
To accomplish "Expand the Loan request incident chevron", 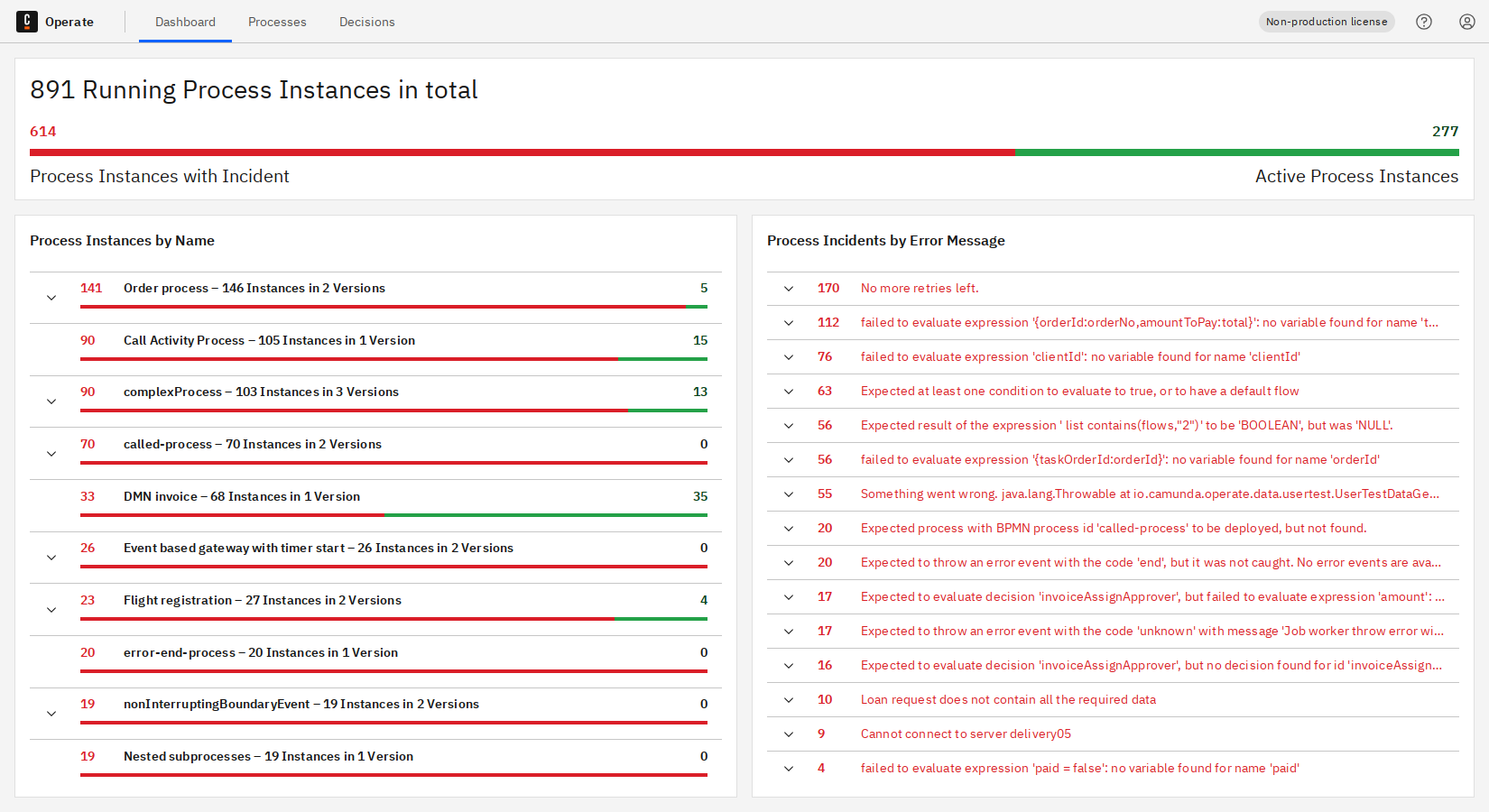I will point(789,700).
